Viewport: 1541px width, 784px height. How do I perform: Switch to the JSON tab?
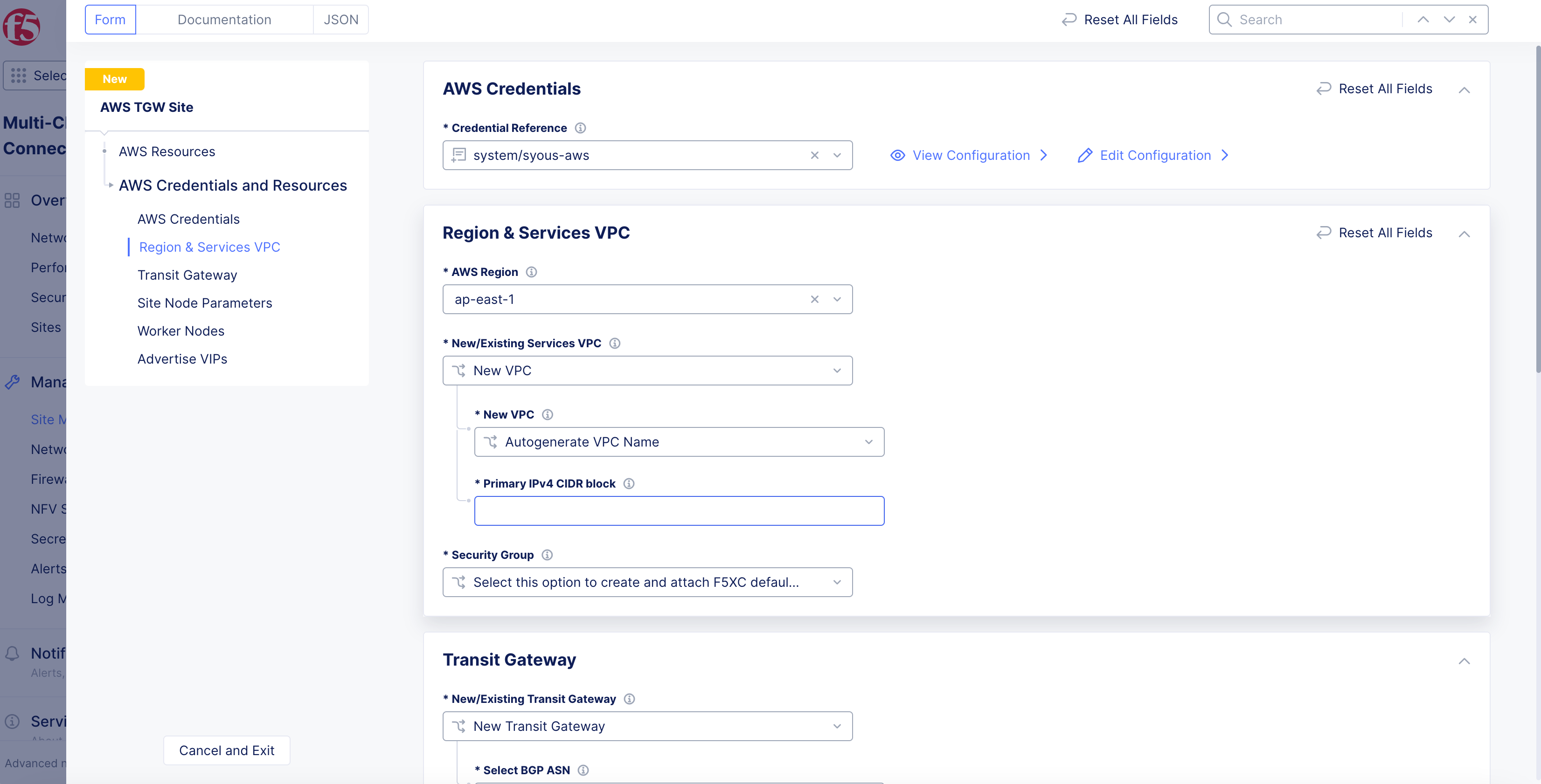340,19
